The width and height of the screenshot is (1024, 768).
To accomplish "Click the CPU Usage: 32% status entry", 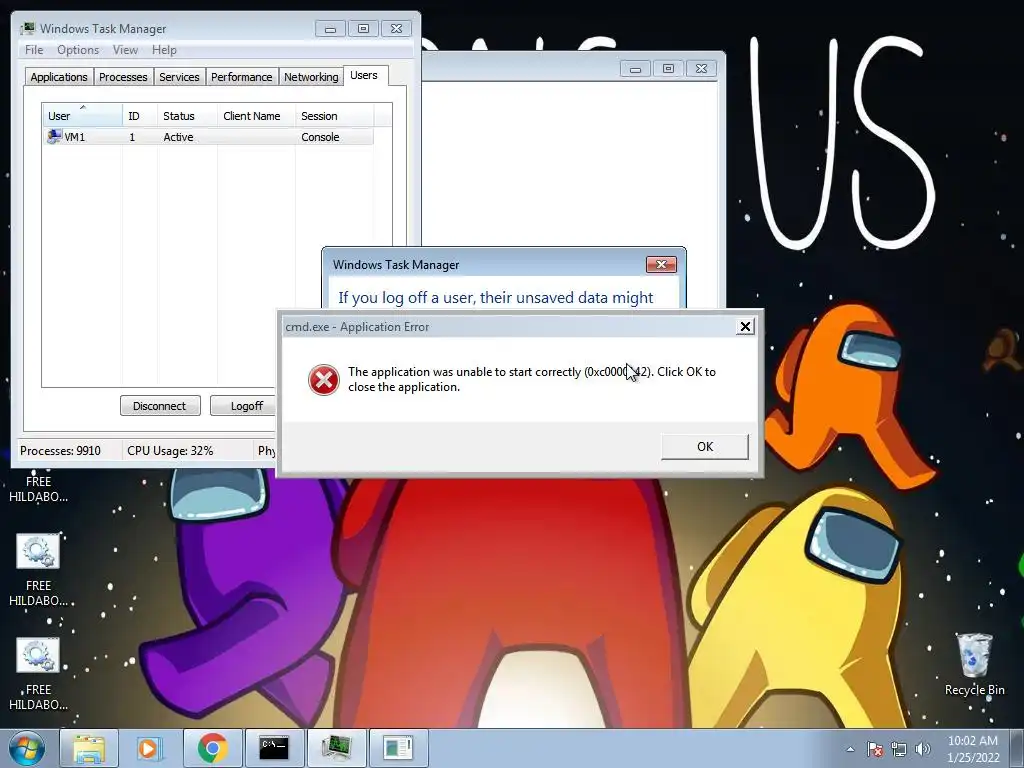I will pos(170,451).
